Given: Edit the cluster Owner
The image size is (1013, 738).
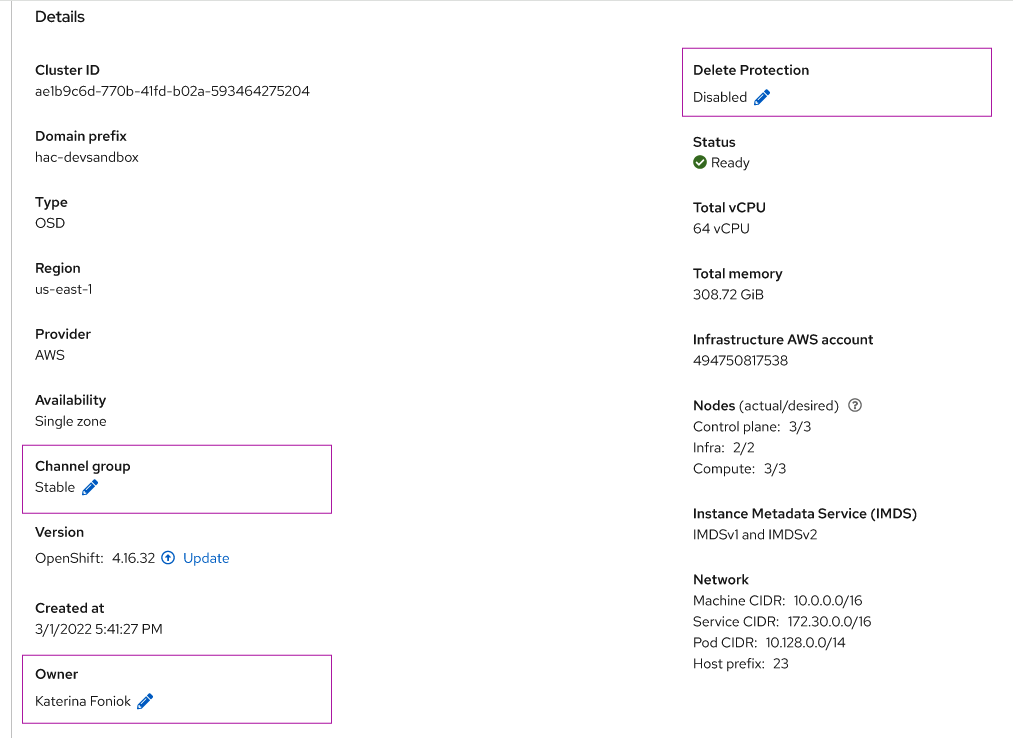Looking at the screenshot, I should [x=145, y=701].
